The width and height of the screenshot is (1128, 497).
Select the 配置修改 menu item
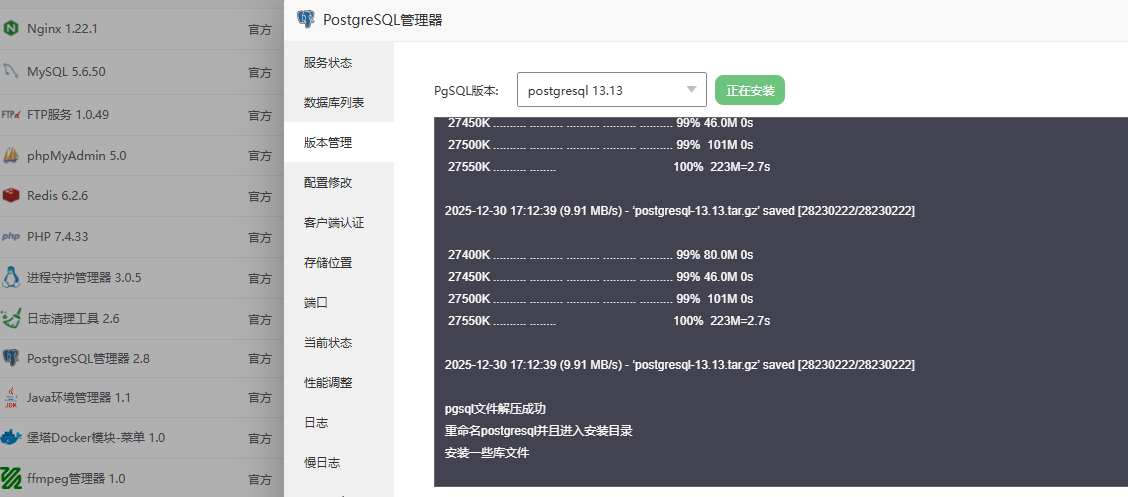(x=328, y=183)
